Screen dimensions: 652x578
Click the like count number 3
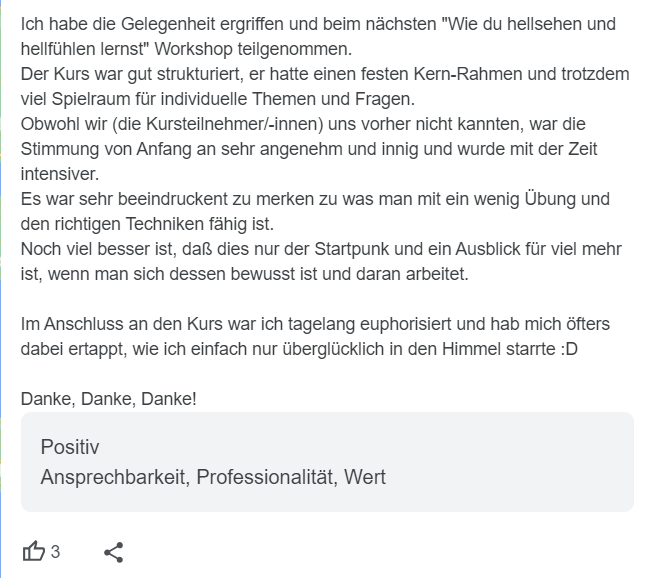[55, 552]
